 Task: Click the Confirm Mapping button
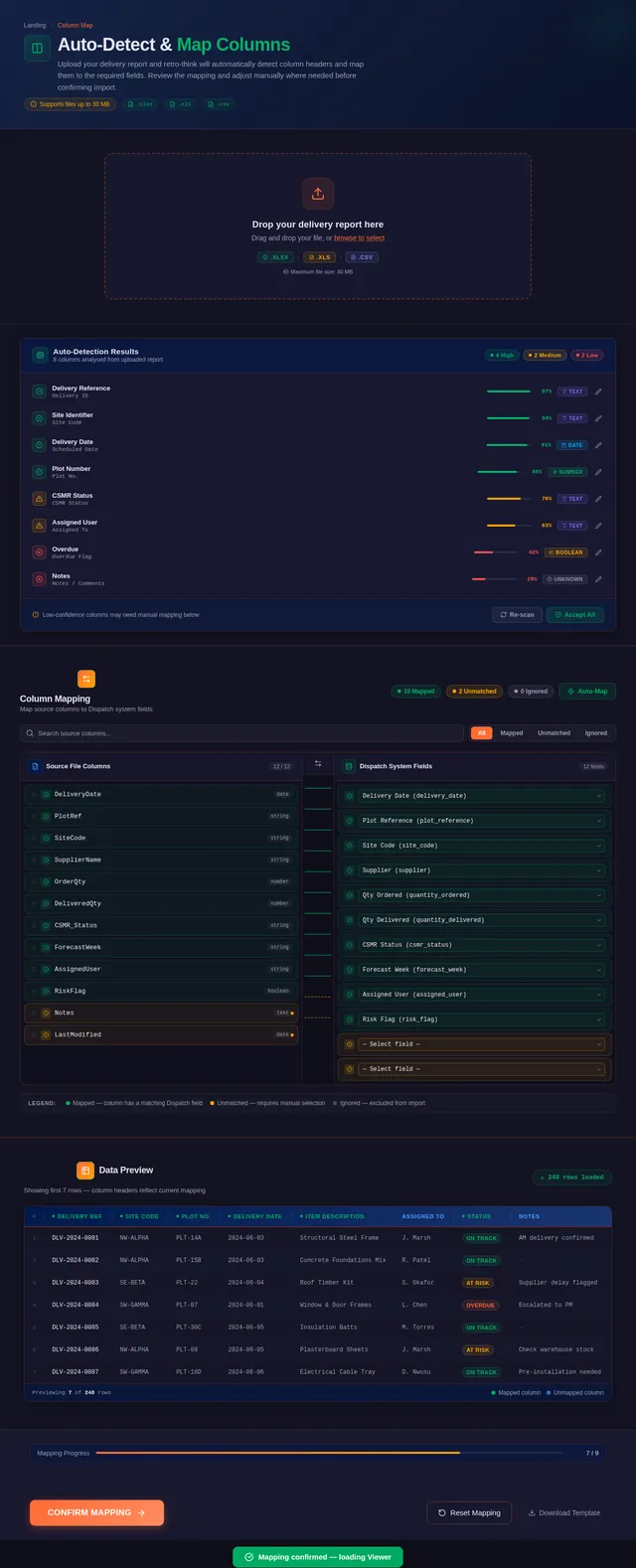click(x=96, y=1512)
